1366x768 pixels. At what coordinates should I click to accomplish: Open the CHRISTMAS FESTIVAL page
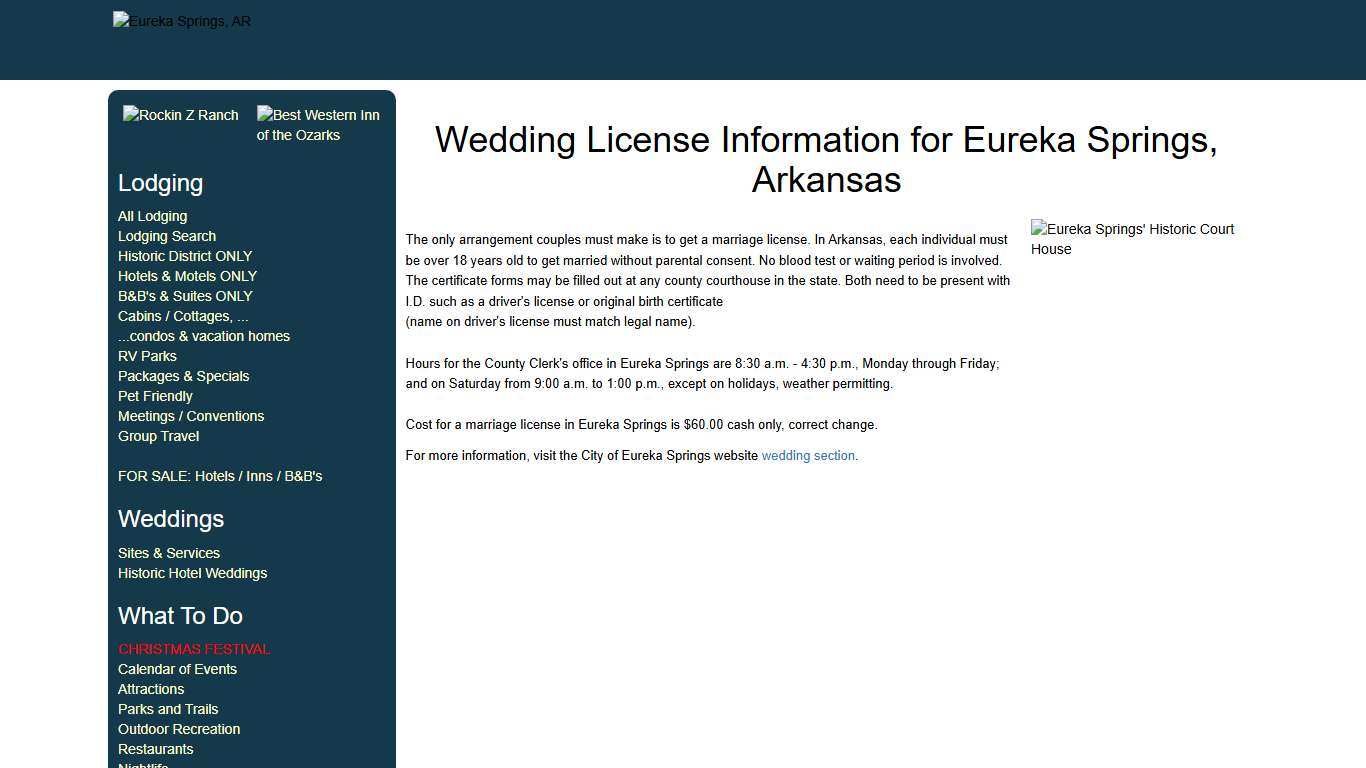click(193, 649)
